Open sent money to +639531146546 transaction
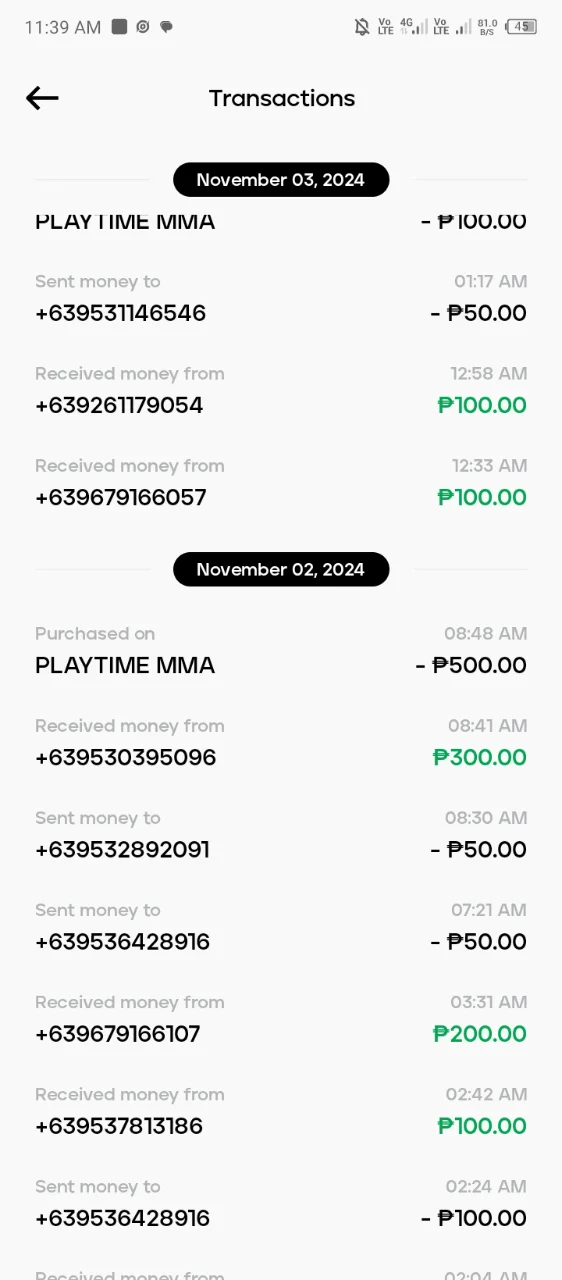Image resolution: width=562 pixels, height=1280 pixels. pos(281,299)
